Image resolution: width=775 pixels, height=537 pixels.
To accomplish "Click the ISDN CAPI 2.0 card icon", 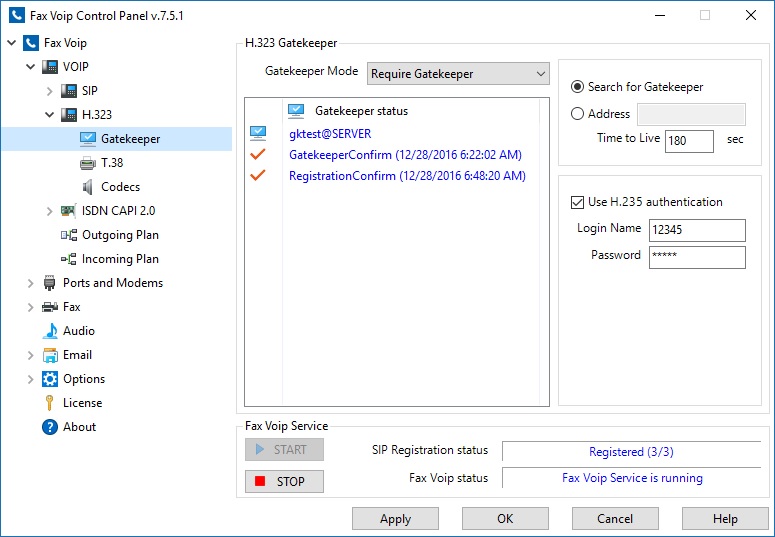I will pyautogui.click(x=68, y=211).
